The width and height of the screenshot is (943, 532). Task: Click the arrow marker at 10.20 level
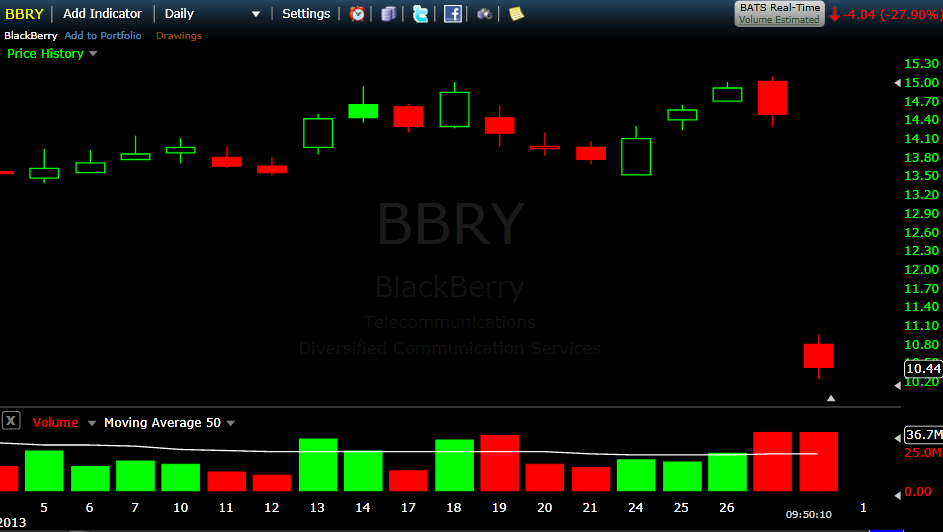(x=897, y=385)
